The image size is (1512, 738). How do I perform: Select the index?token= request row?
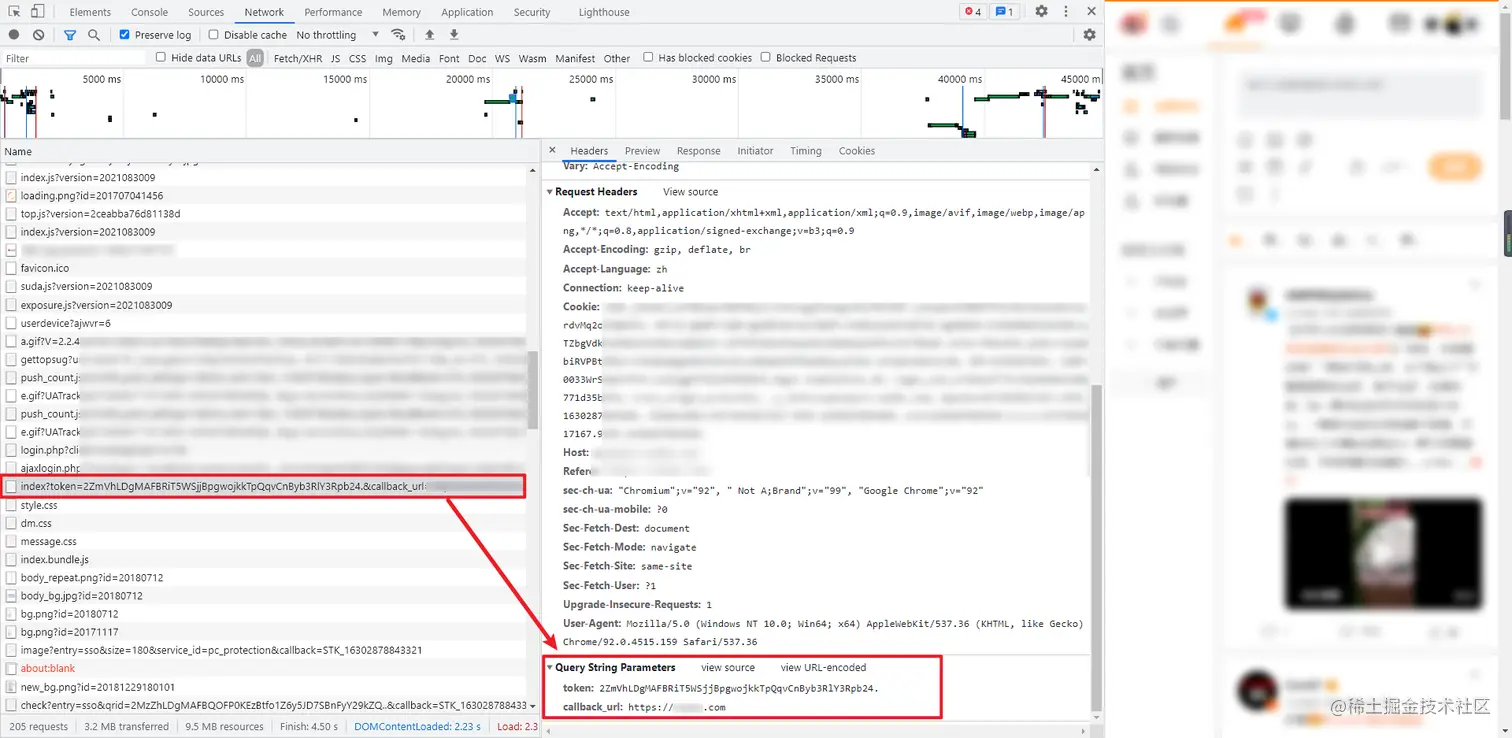tap(264, 487)
